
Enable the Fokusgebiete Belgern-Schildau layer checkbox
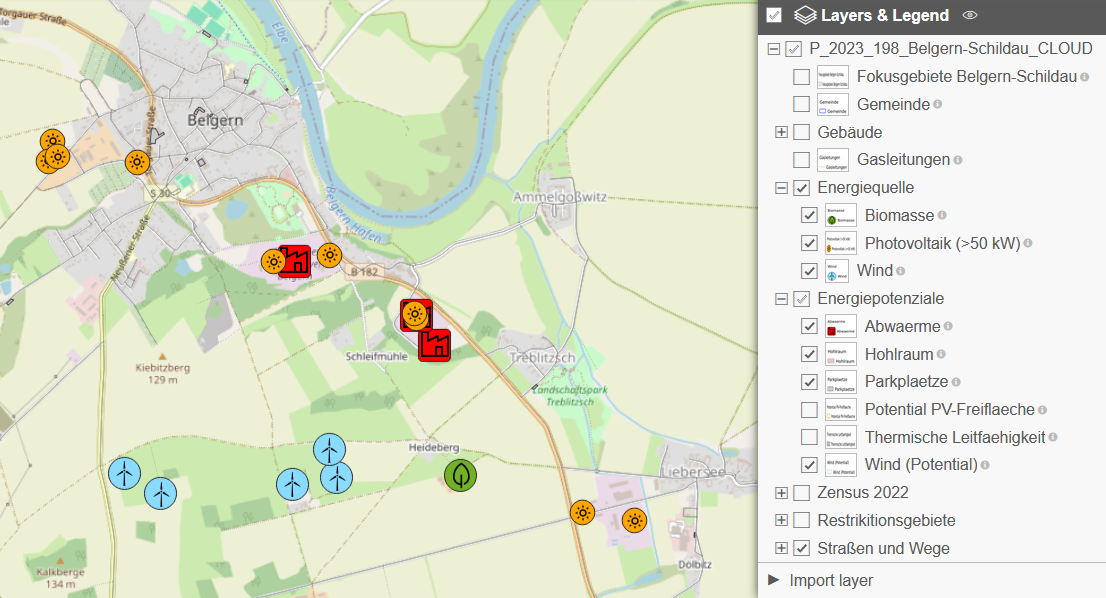tap(801, 77)
